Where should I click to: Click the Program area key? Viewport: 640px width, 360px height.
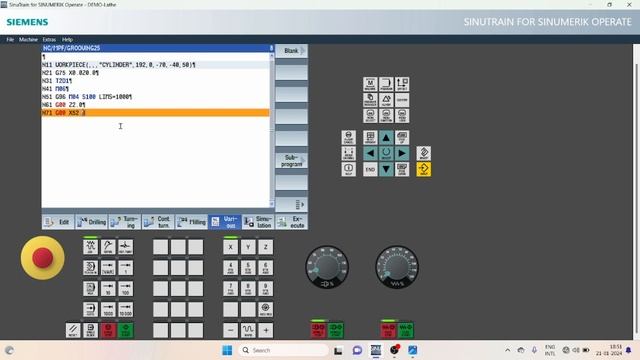(x=386, y=84)
